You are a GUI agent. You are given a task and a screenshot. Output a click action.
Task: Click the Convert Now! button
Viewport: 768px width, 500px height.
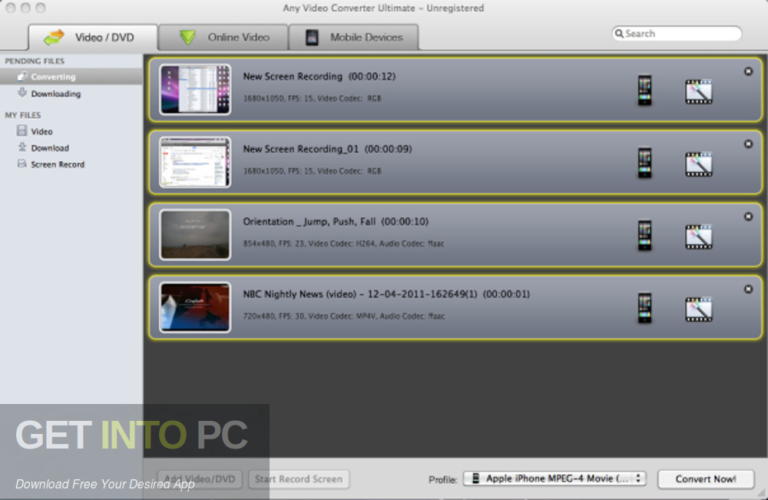[705, 479]
